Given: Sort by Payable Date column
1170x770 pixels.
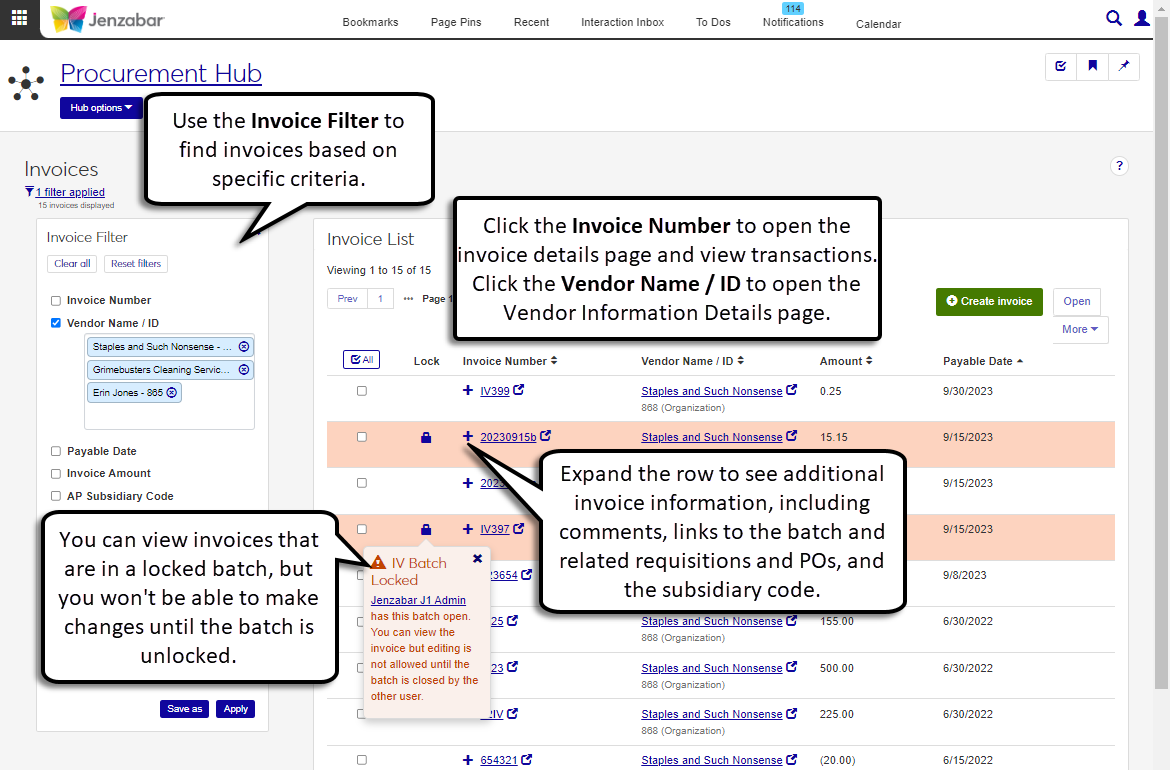Looking at the screenshot, I should (x=983, y=361).
